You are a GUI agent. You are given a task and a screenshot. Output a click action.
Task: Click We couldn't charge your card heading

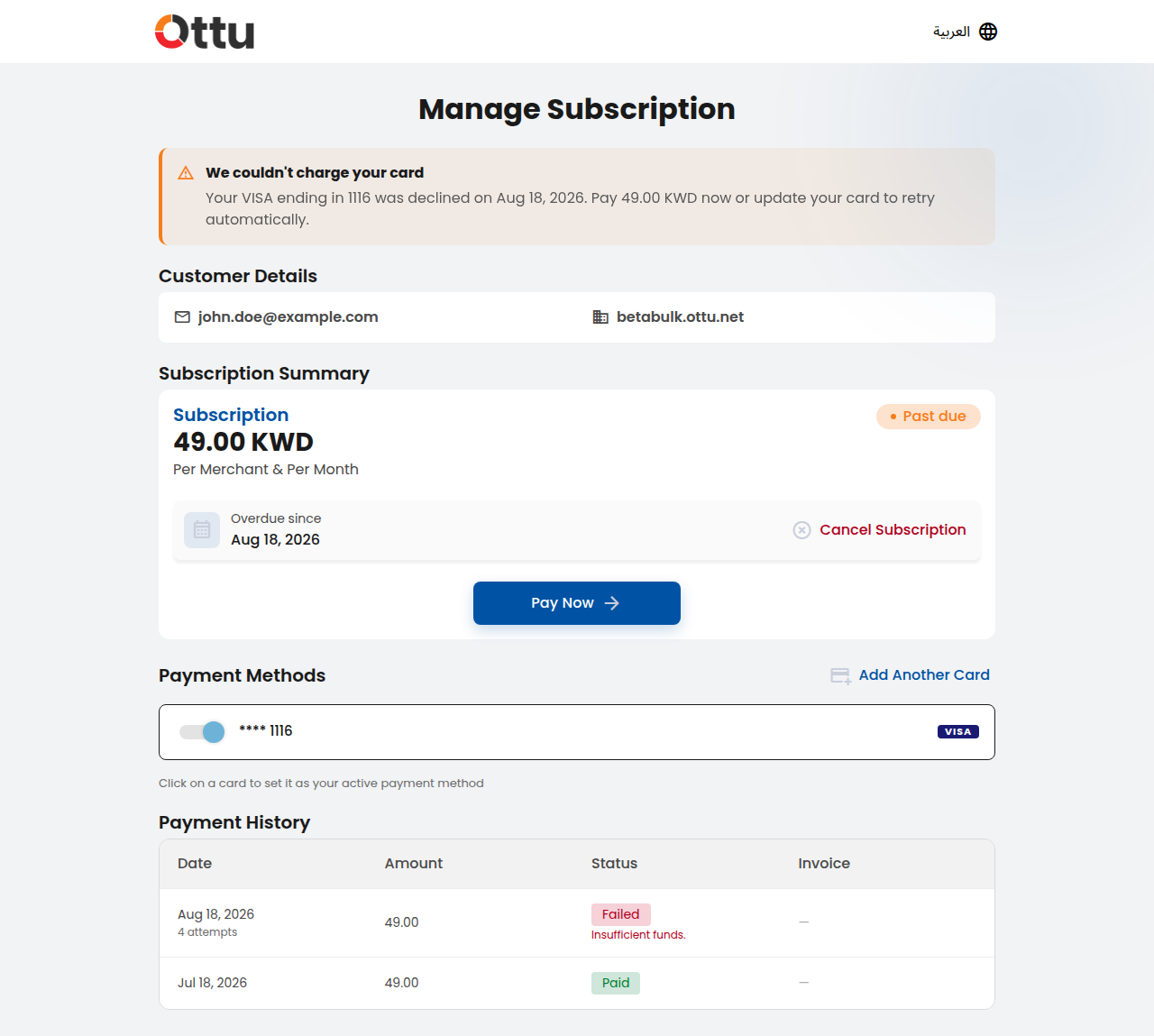click(315, 172)
